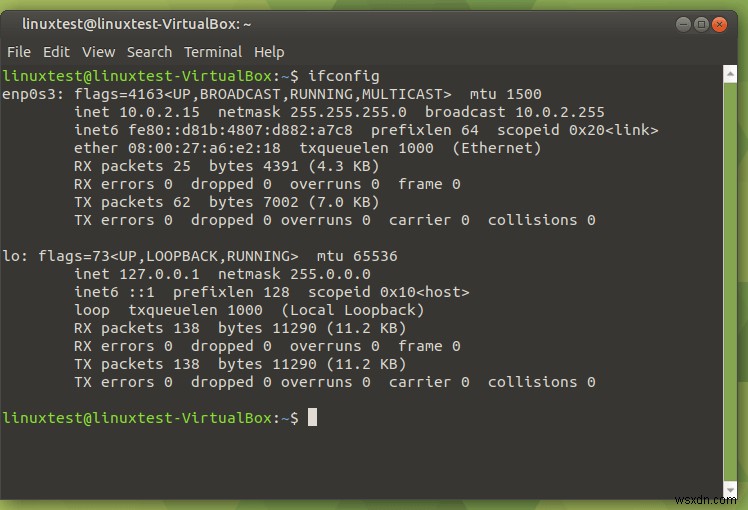The image size is (748, 510).
Task: Click the broadcast address 10.0.2.255
Action: [560, 112]
